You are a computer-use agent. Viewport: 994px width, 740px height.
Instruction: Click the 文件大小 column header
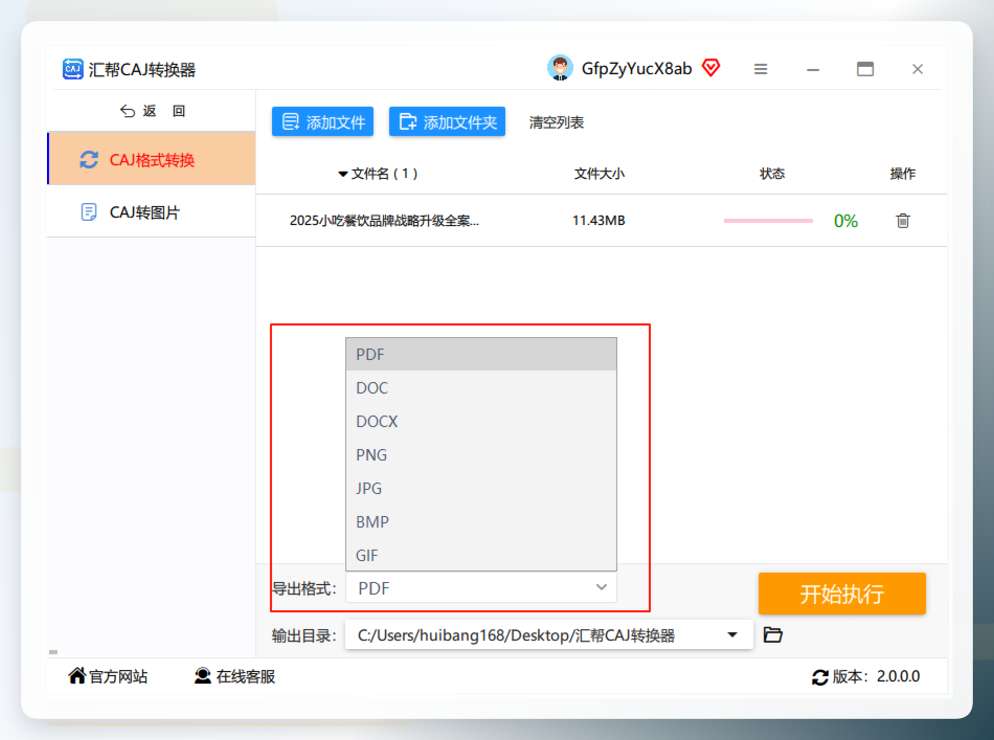click(x=599, y=174)
